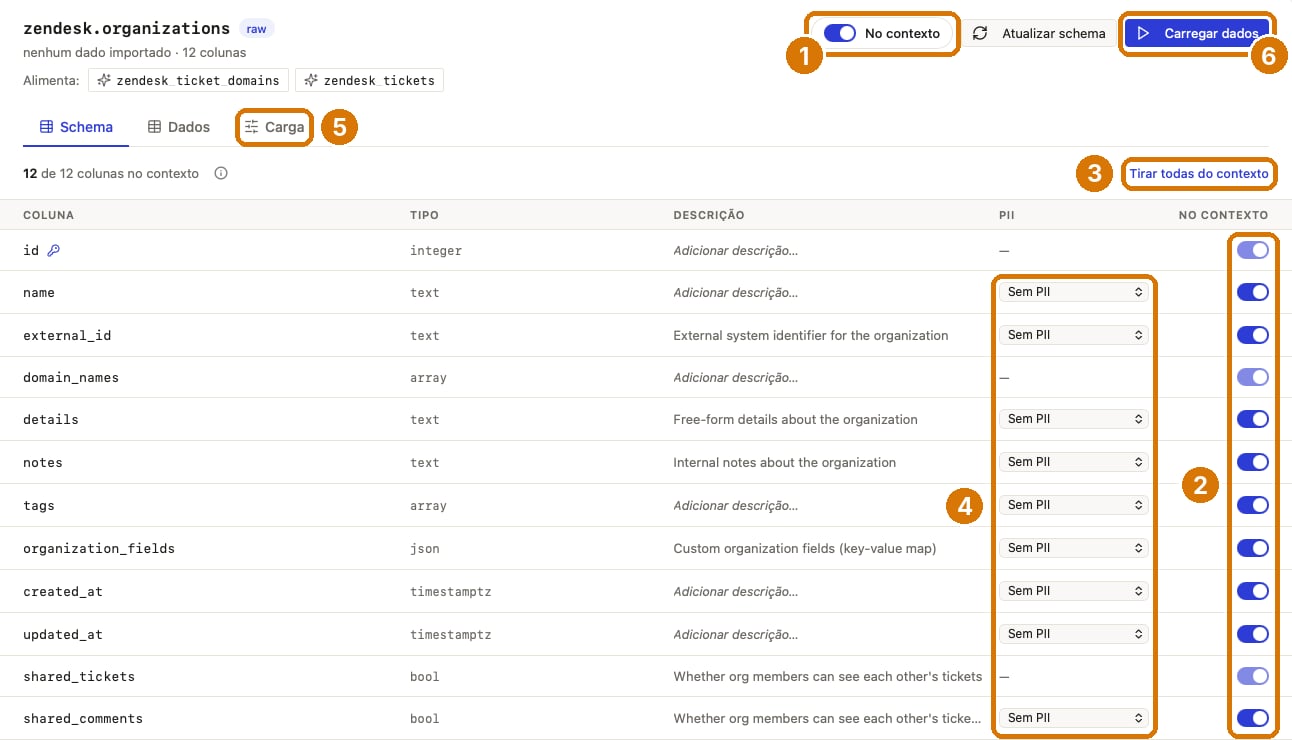Toggle the main No contexto switch
The height and width of the screenshot is (740, 1292).
[x=840, y=33]
